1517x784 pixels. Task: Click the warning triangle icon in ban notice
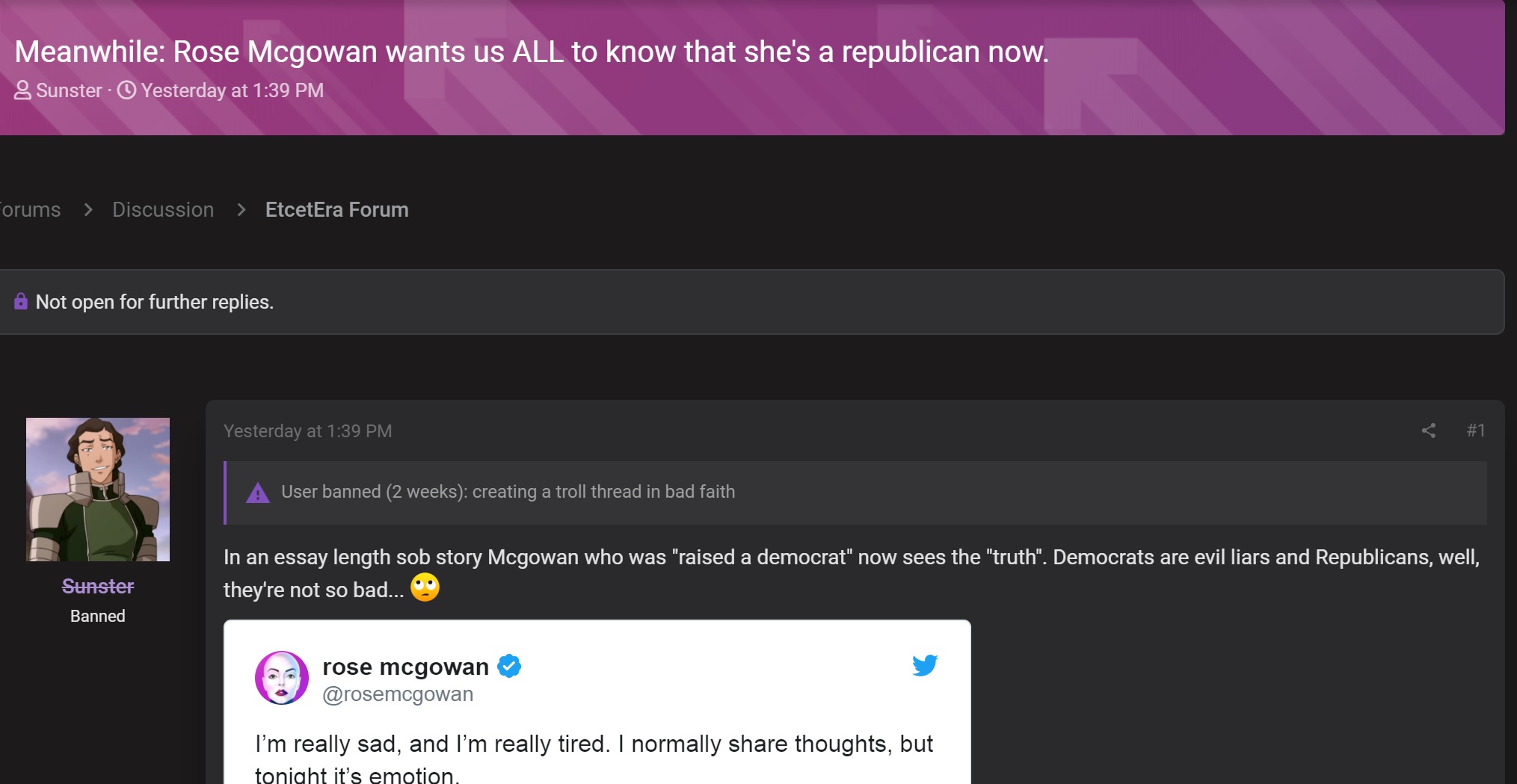pos(258,493)
